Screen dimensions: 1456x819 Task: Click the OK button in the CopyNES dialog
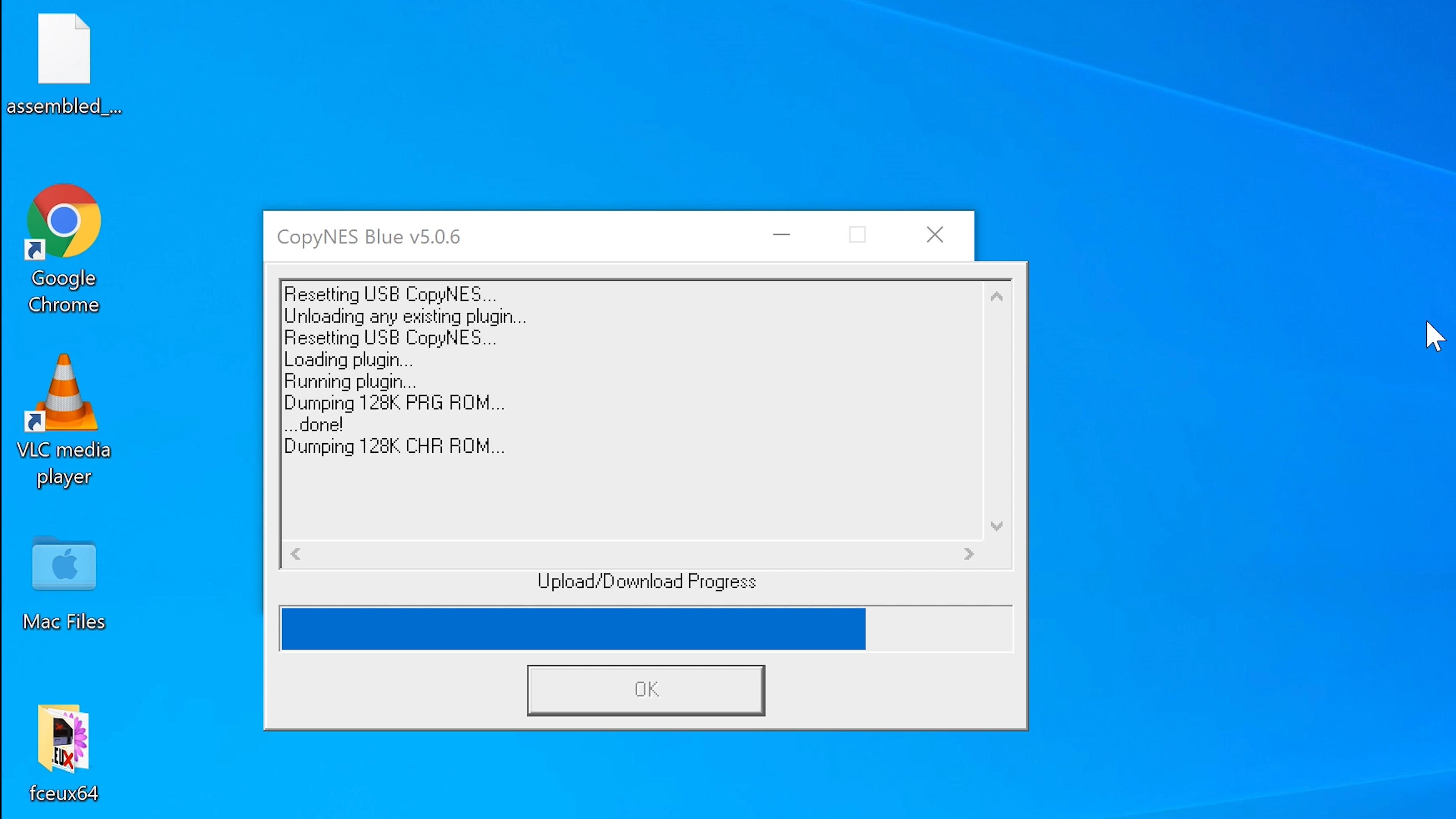646,690
